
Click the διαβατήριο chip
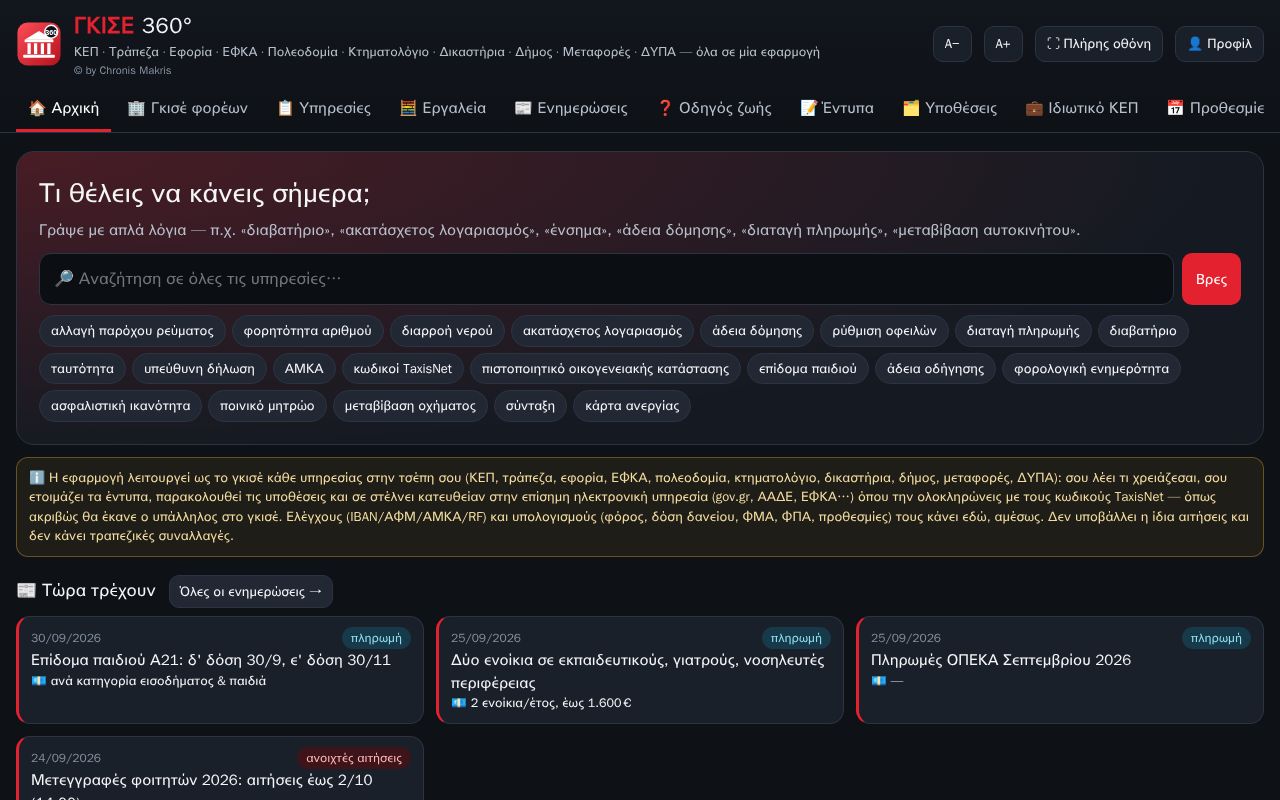coord(1143,331)
